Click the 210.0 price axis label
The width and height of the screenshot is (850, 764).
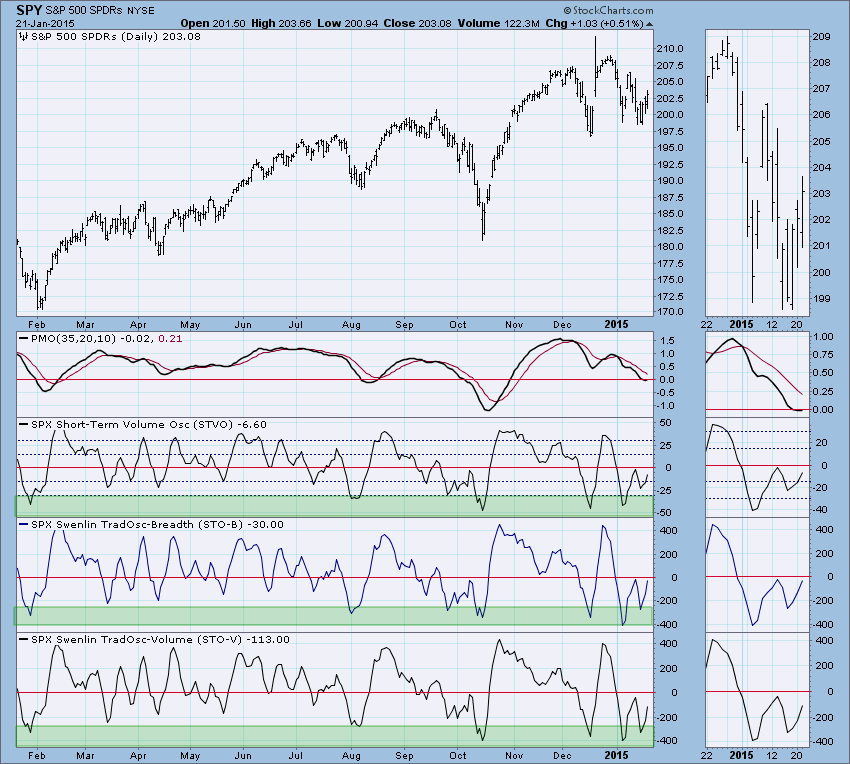(672, 49)
